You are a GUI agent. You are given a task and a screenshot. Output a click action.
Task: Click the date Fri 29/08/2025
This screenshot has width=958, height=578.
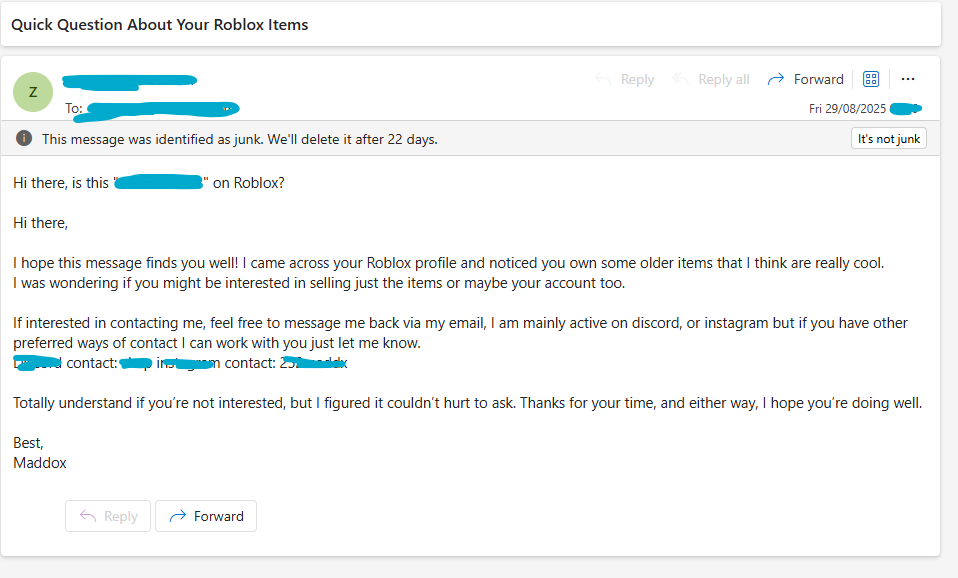(x=847, y=109)
